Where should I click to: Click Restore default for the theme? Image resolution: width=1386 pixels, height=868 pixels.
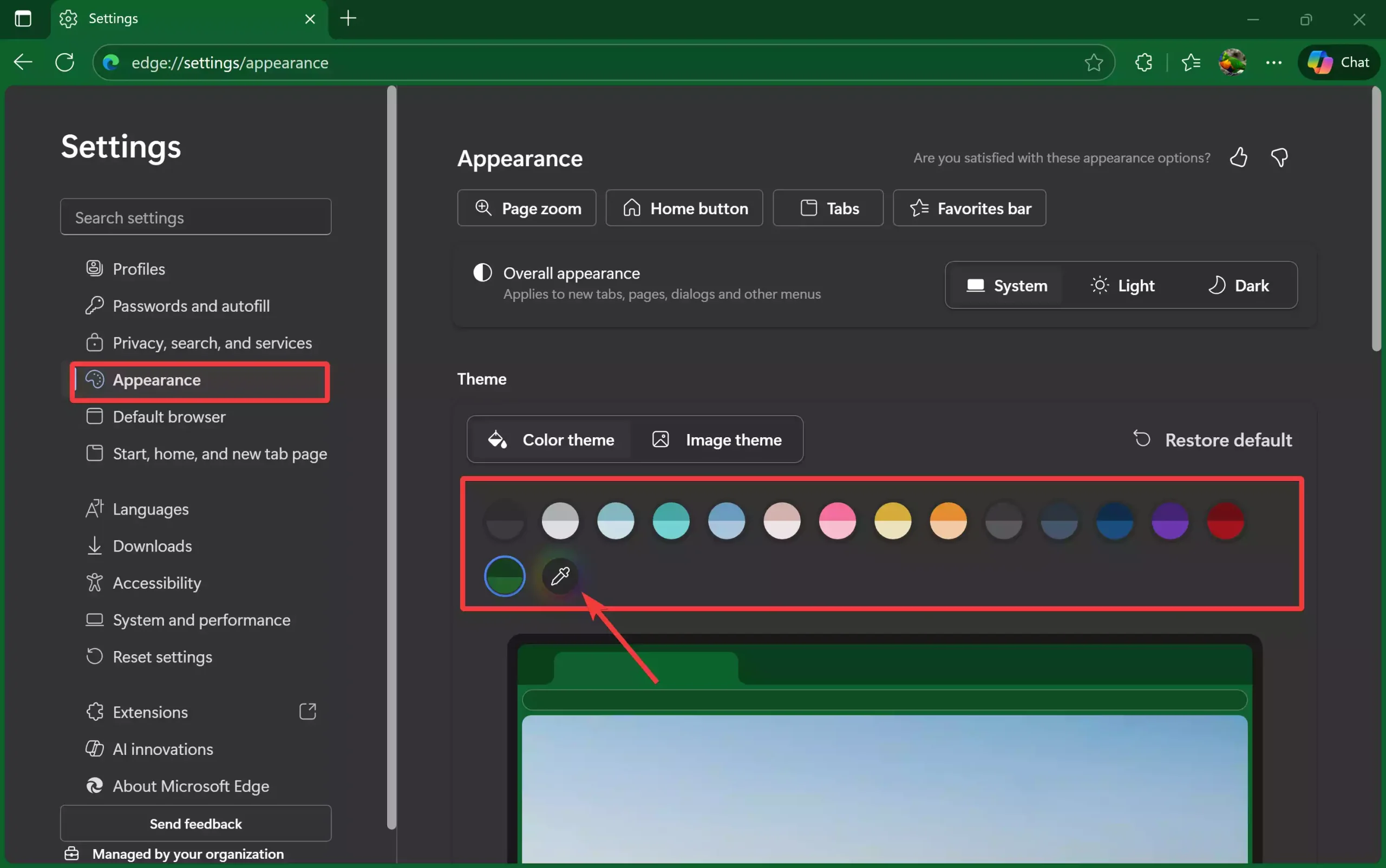tap(1214, 440)
